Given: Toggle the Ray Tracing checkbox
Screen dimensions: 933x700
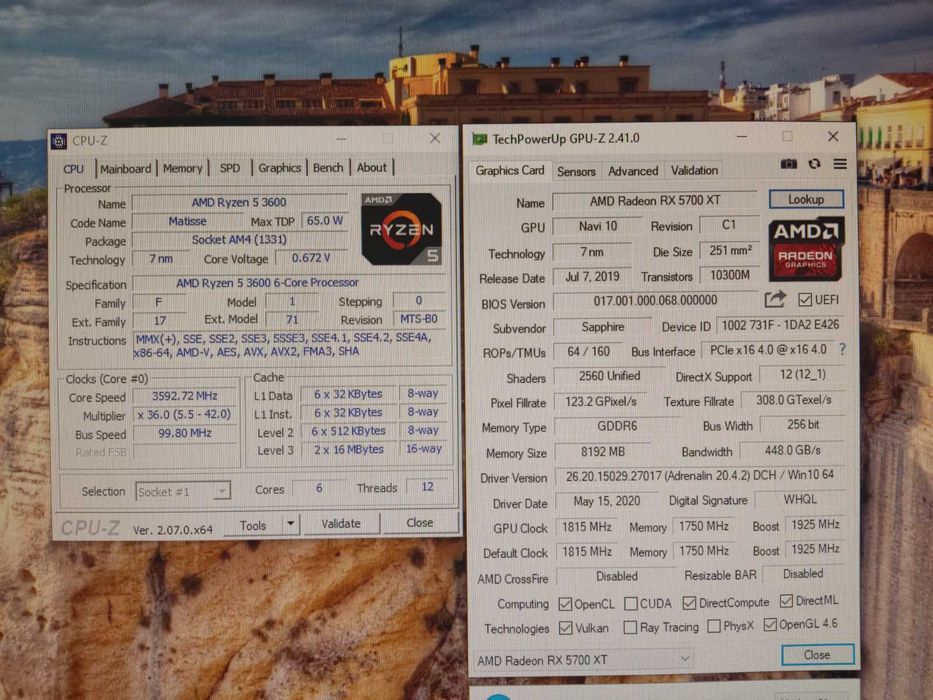Looking at the screenshot, I should click(630, 627).
